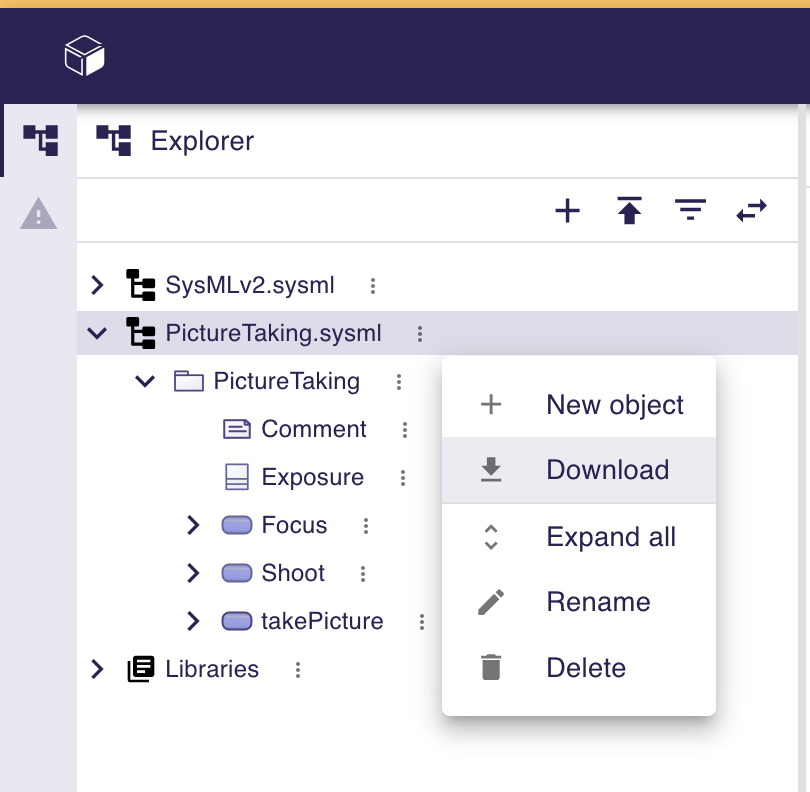
Task: Open the validation warning panel in the sidebar
Action: tap(40, 214)
